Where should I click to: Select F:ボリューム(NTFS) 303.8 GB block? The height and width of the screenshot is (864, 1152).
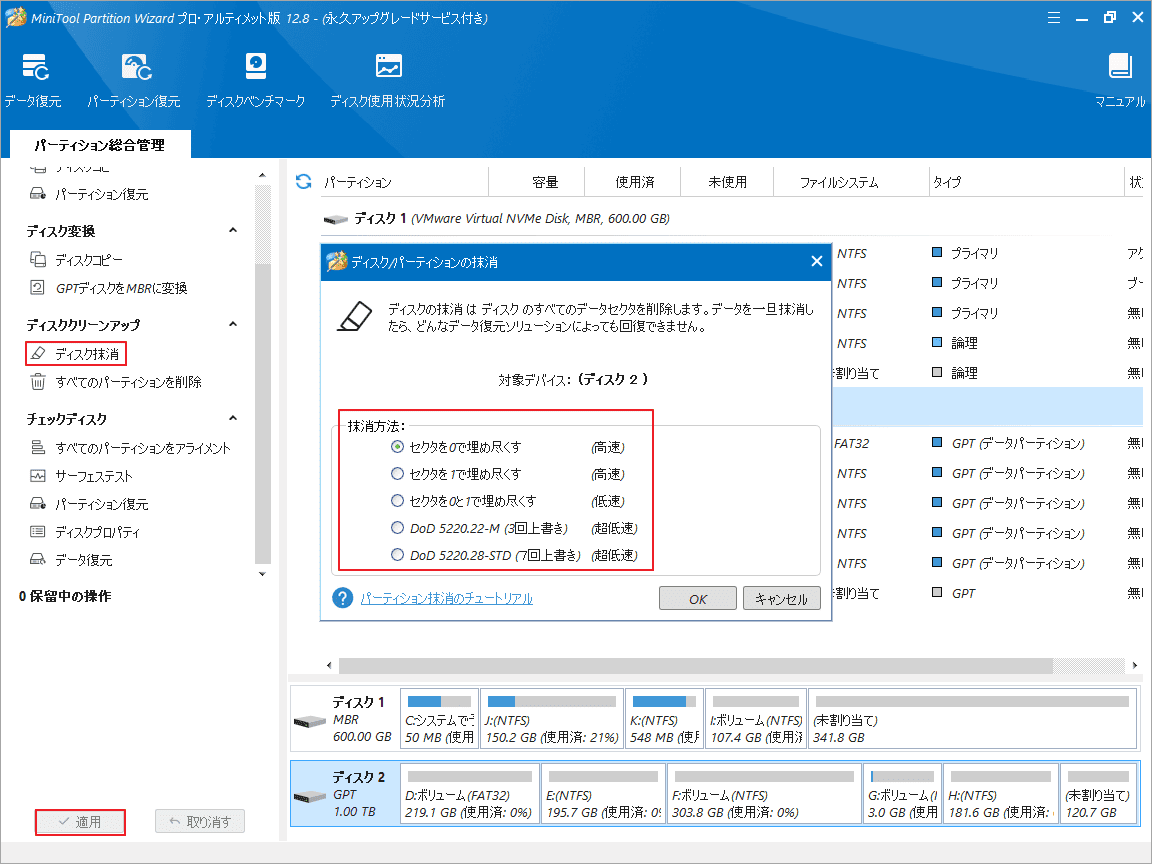[x=764, y=793]
